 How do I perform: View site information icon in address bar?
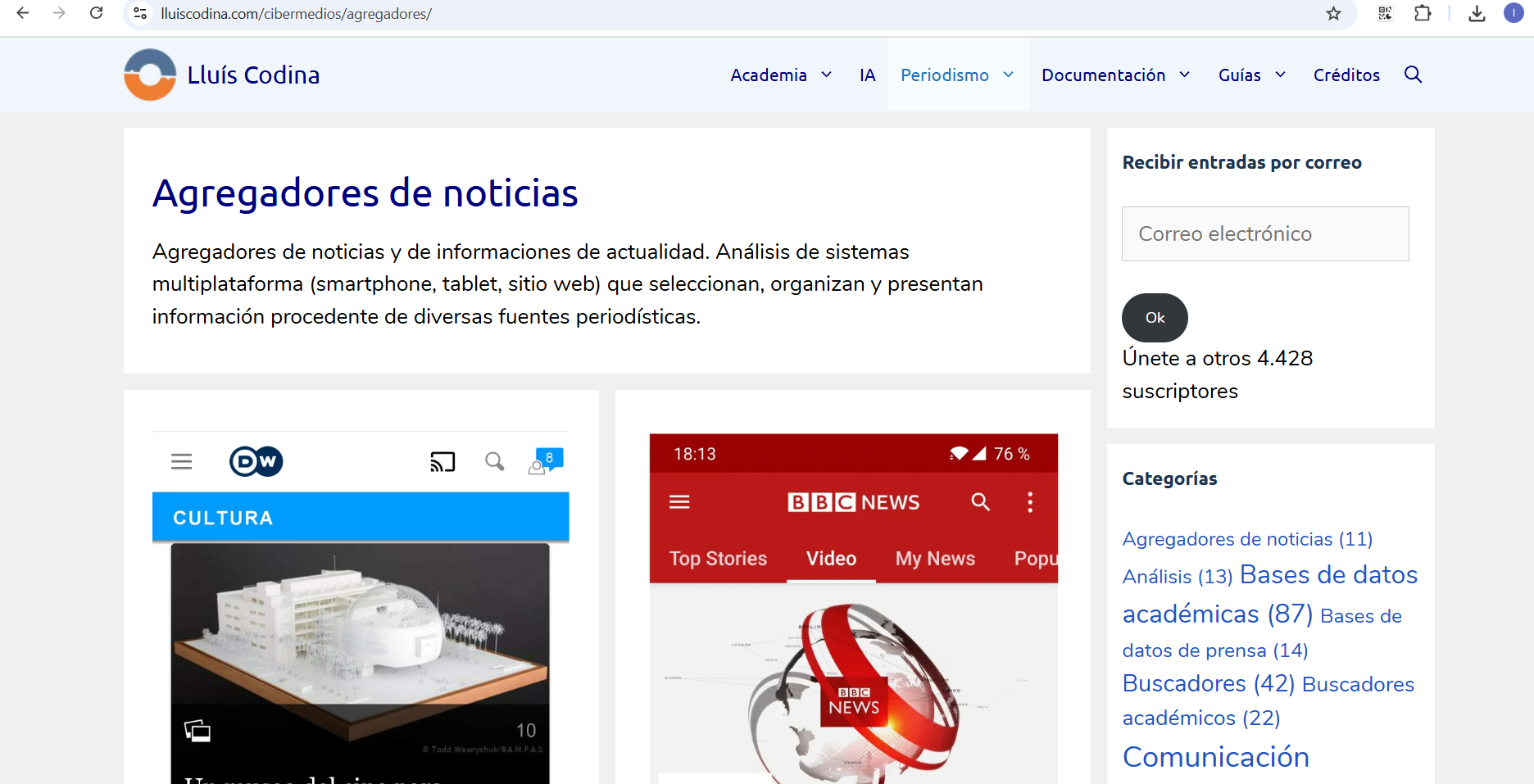point(140,14)
